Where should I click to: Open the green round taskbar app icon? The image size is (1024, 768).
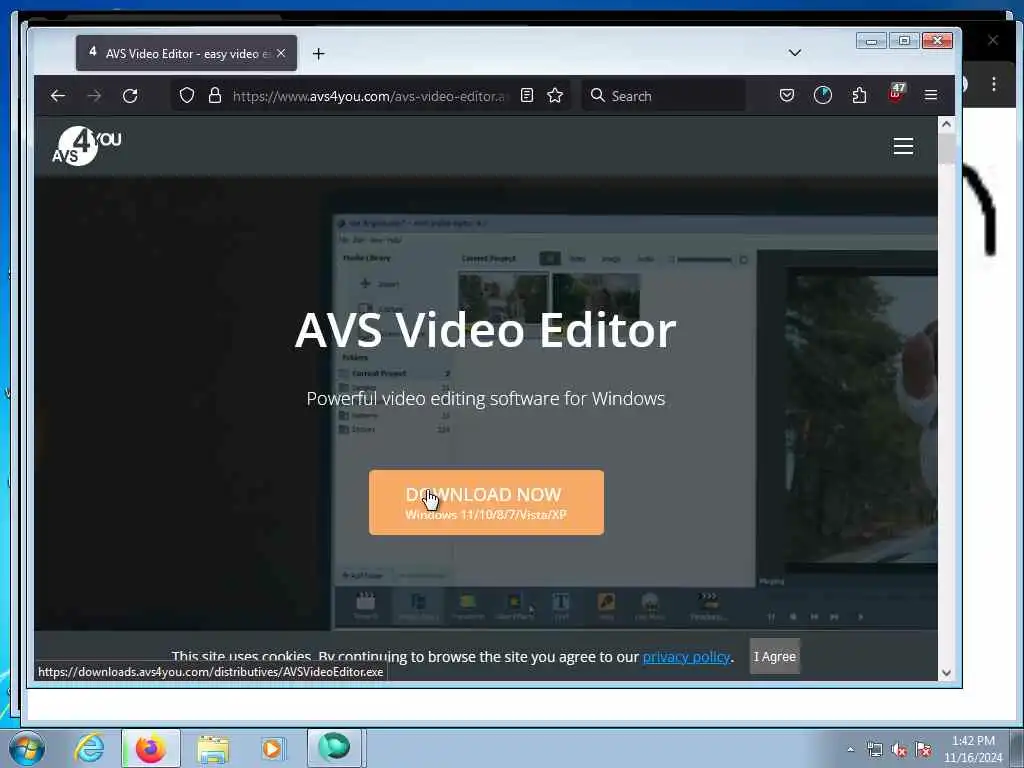click(x=334, y=747)
